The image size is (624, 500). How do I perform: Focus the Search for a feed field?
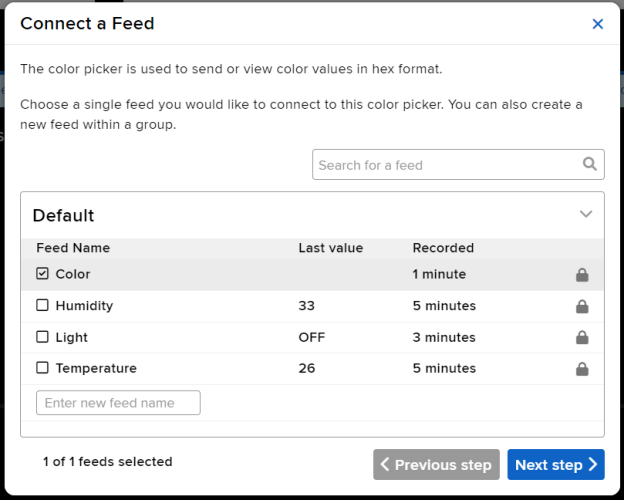pos(445,165)
